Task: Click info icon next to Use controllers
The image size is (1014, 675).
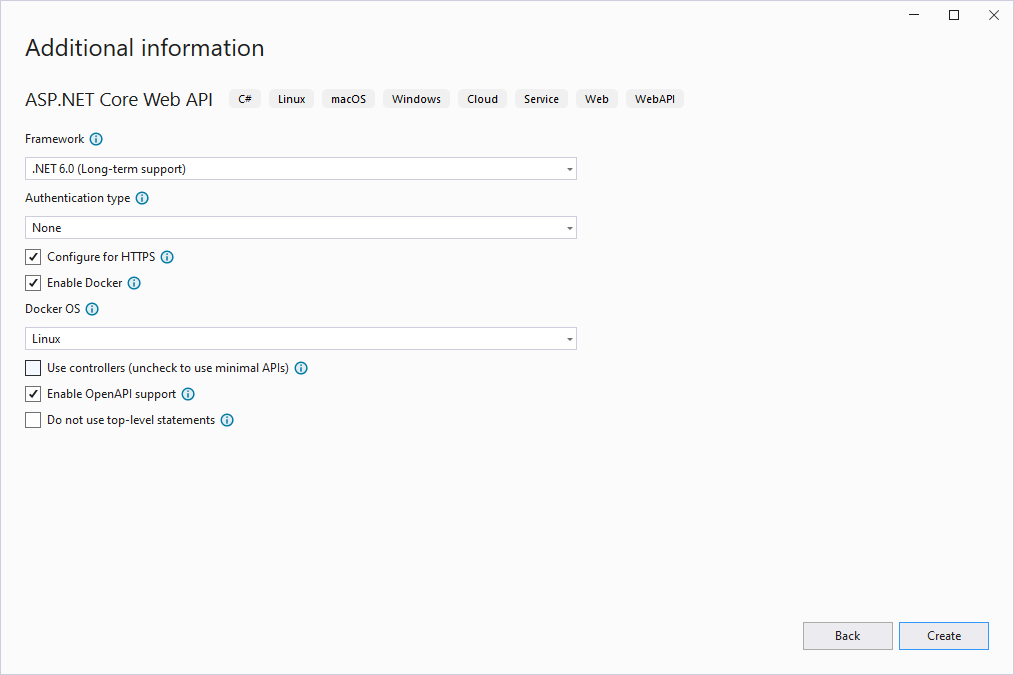Action: [x=301, y=368]
